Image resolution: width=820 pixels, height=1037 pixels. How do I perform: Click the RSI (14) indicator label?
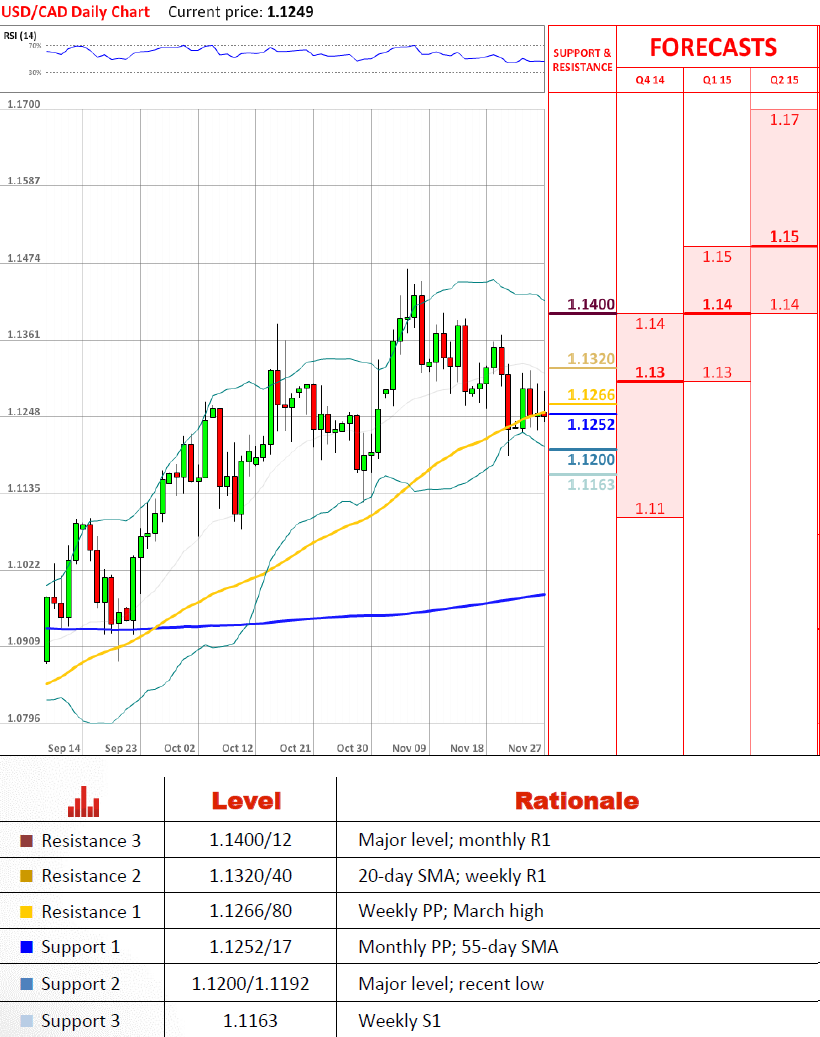click(20, 35)
